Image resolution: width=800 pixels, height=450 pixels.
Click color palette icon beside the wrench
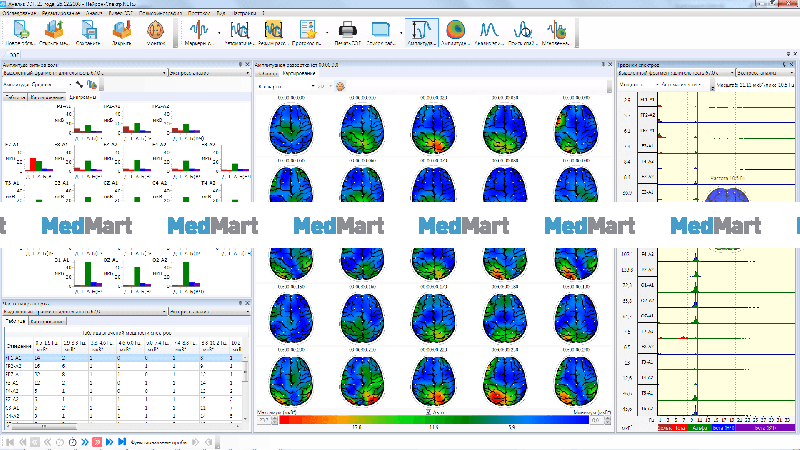92,84
